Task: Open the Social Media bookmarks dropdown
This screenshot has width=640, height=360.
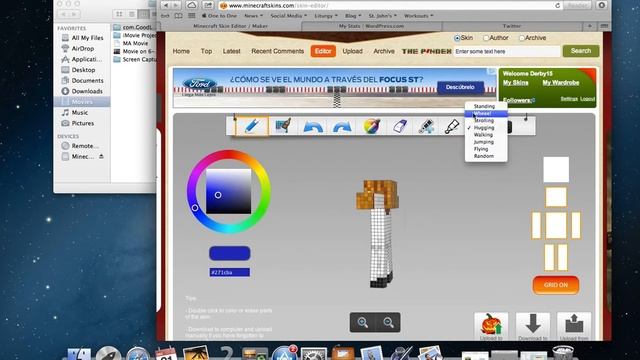Action: click(288, 16)
